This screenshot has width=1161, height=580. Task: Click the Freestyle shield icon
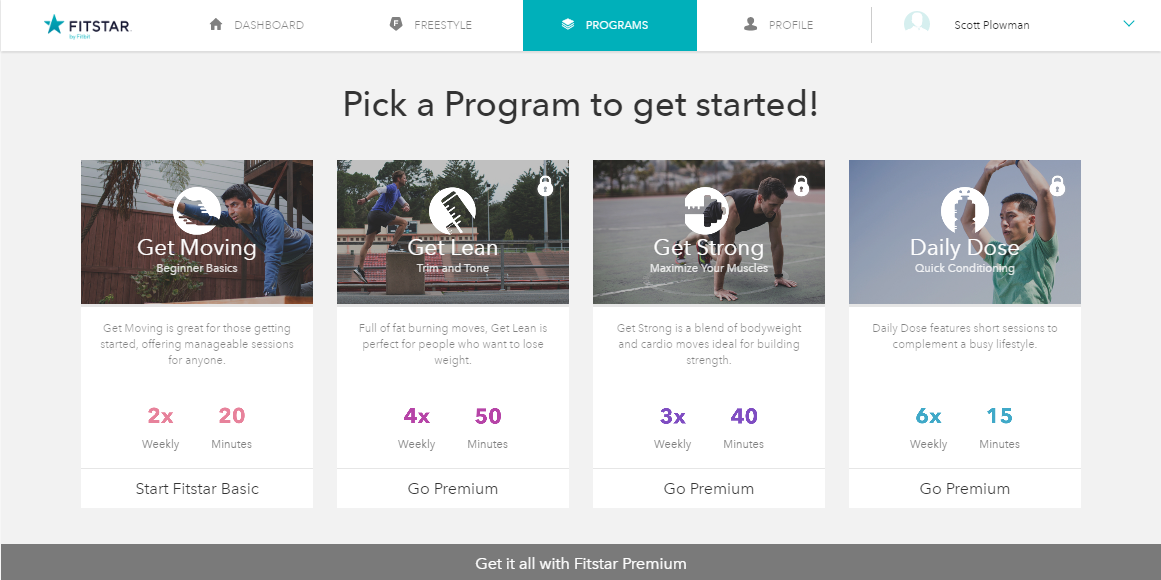(396, 24)
